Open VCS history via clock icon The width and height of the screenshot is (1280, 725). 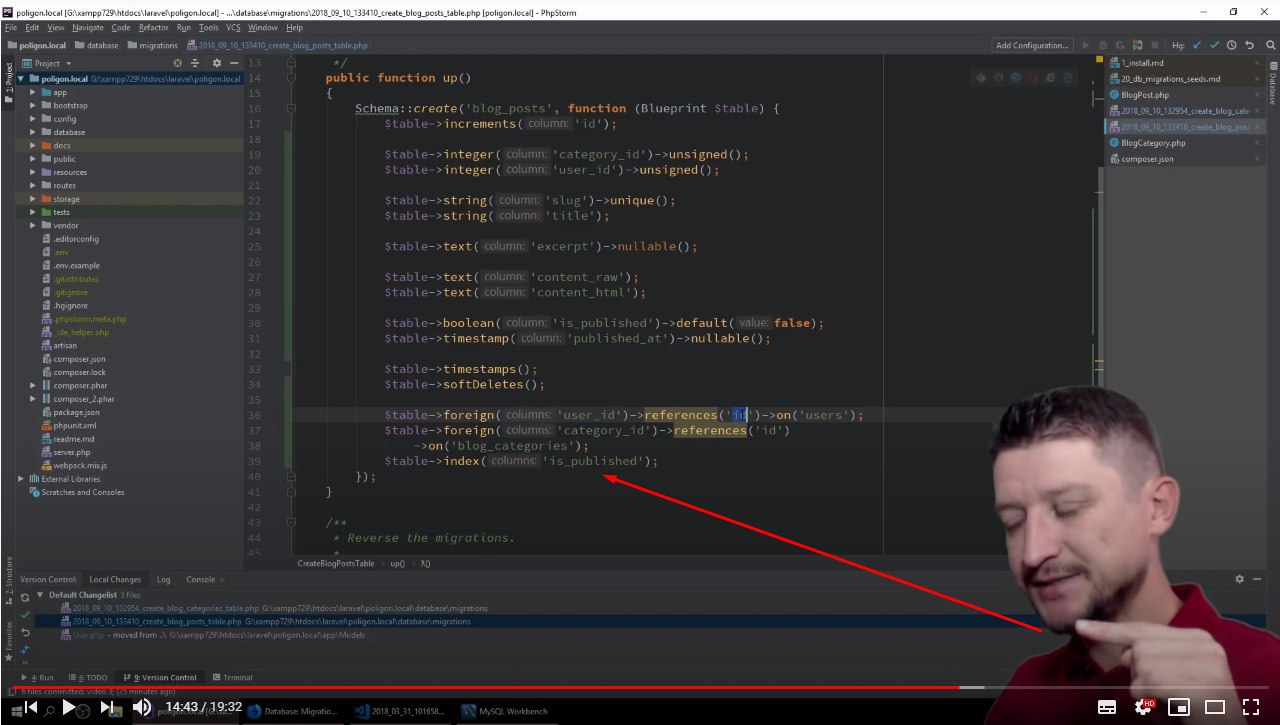(x=1231, y=45)
